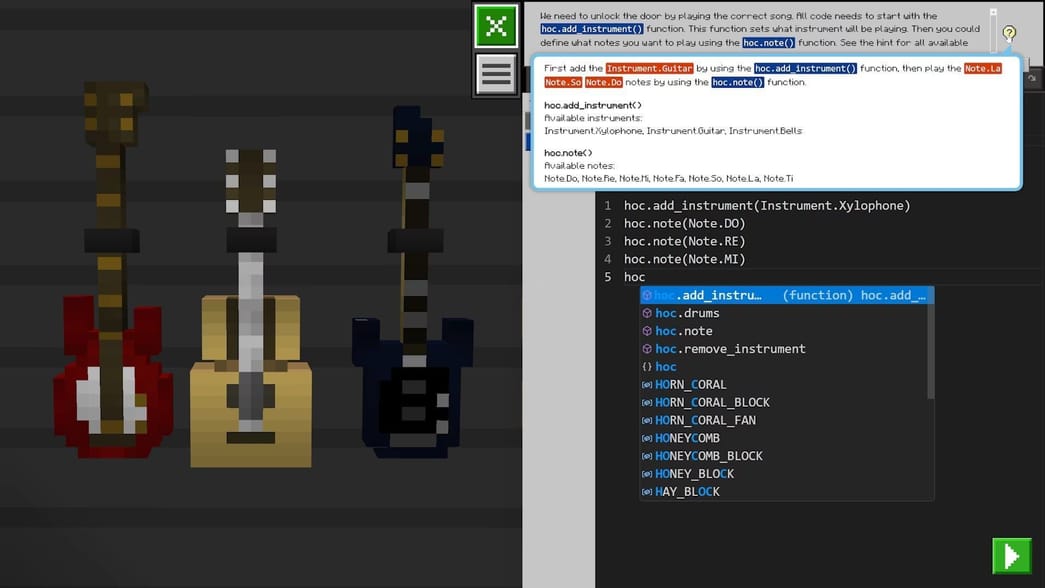Viewport: 1045px width, 588px height.
Task: Click the lightbulb hint icon
Action: point(1009,32)
